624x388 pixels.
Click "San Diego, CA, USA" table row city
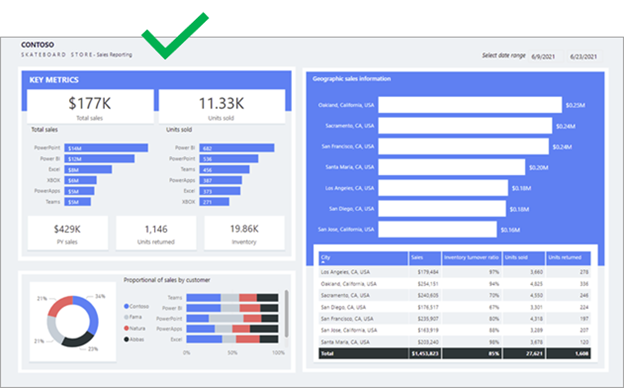point(343,307)
